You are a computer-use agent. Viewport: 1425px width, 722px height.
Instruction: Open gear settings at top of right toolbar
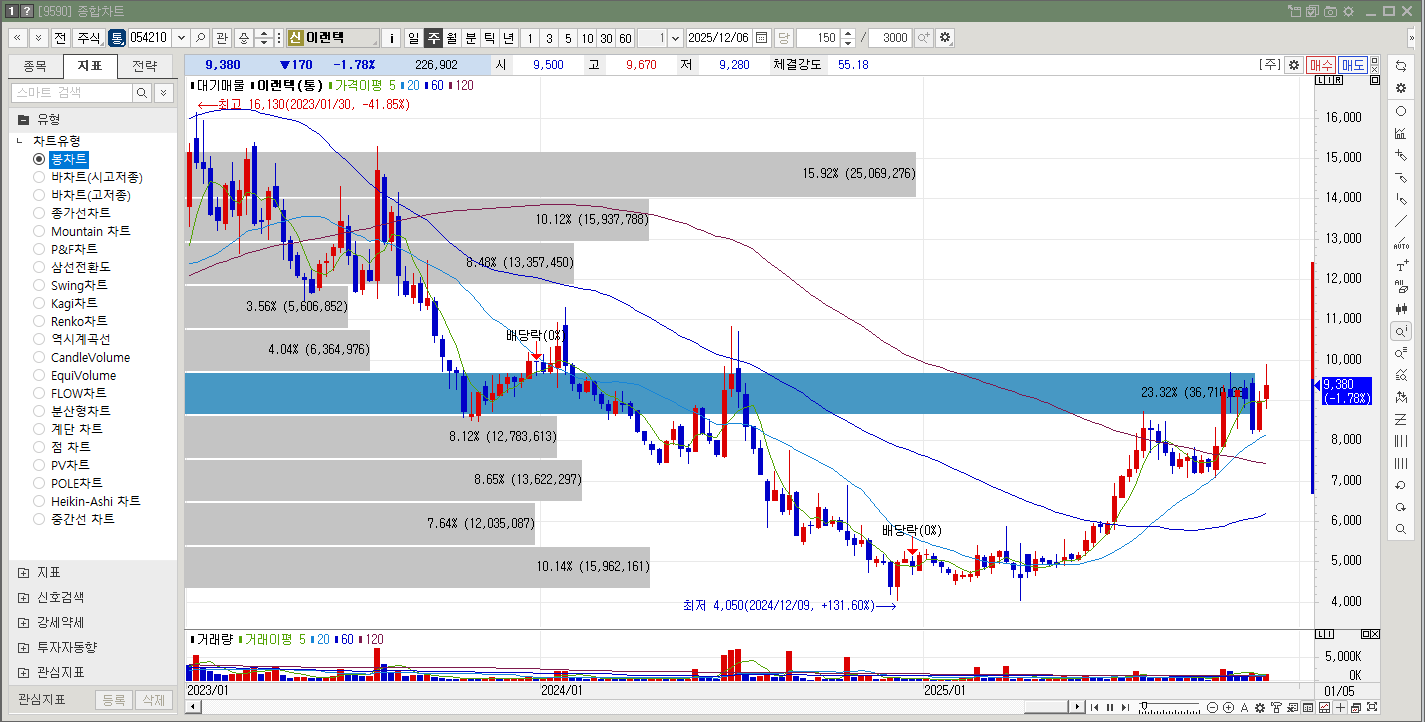[x=1401, y=88]
